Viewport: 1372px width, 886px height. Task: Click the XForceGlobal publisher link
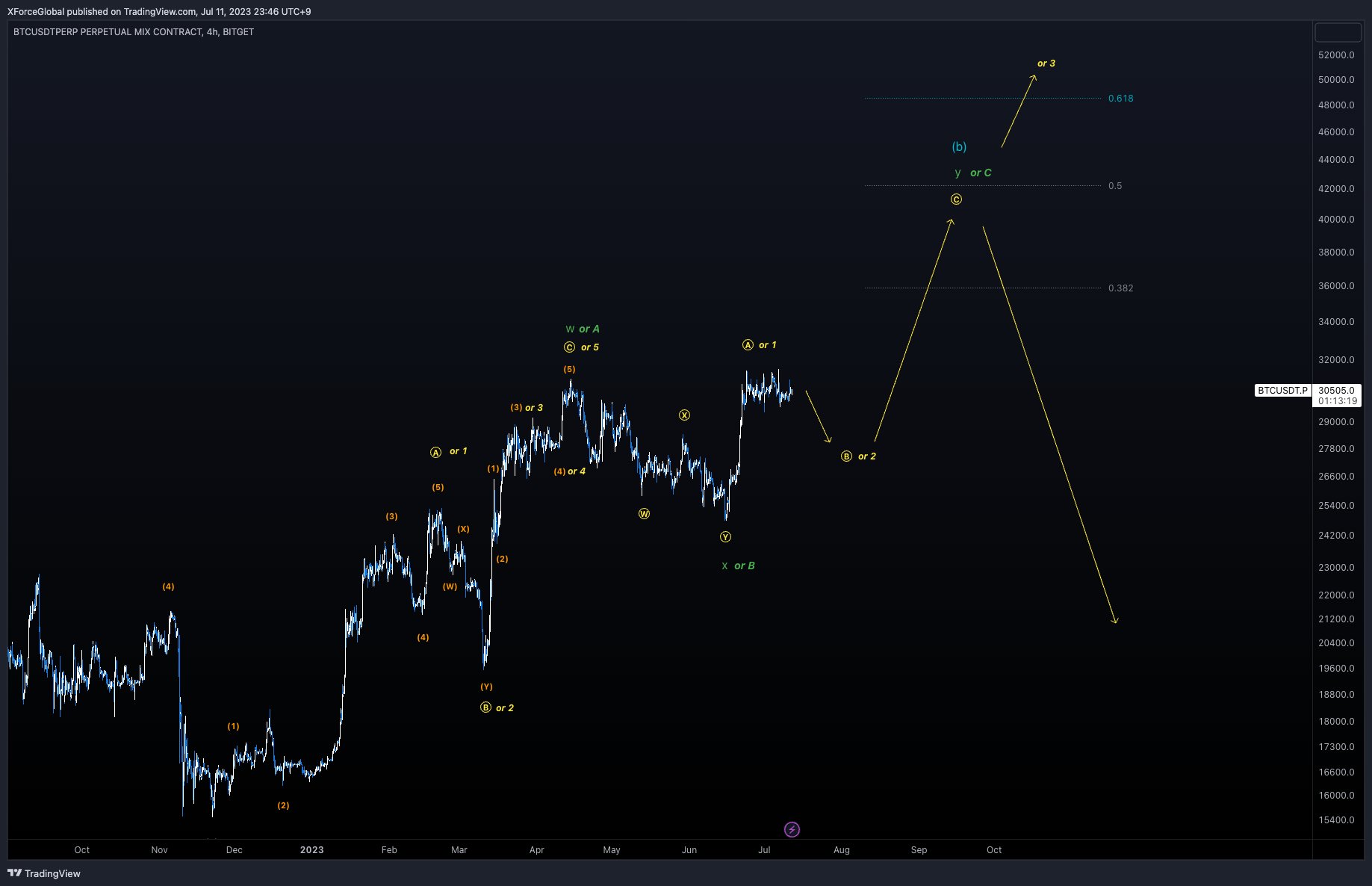point(34,11)
